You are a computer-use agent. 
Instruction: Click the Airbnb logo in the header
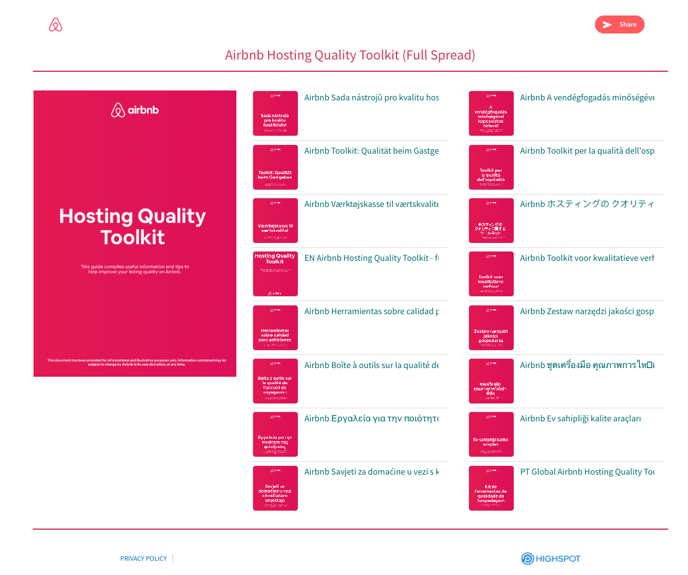(55, 25)
